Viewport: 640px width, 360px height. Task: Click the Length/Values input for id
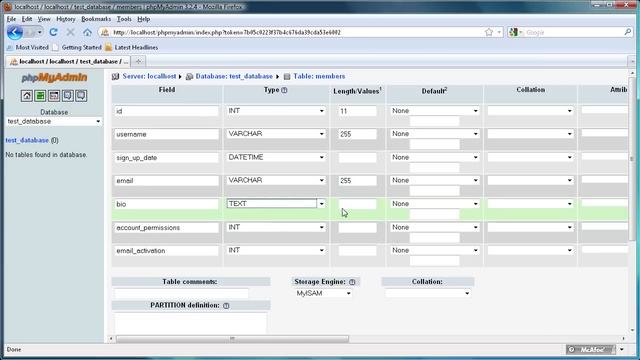tap(357, 111)
